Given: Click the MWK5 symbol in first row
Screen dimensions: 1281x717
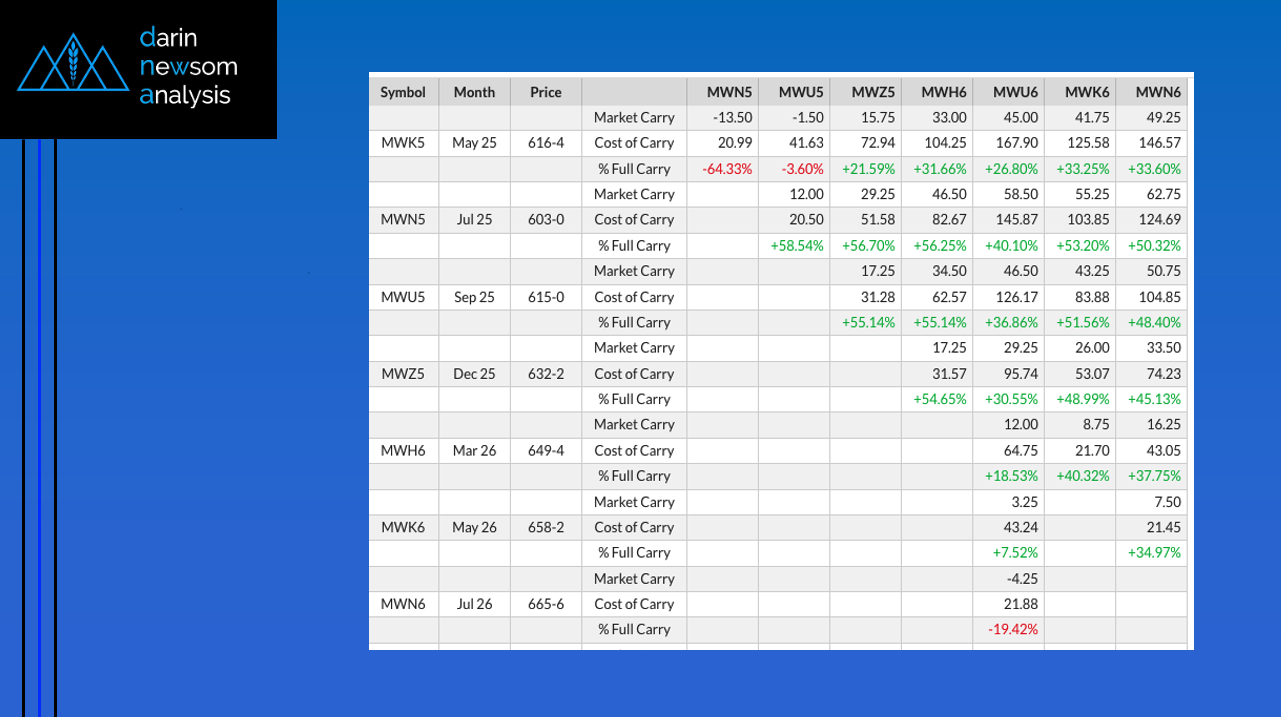Looking at the screenshot, I should (403, 143).
